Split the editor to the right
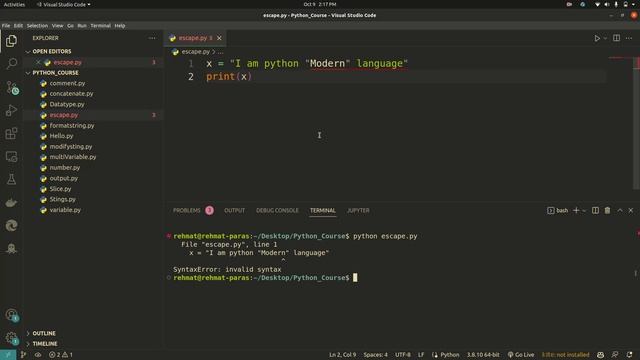 [616, 38]
